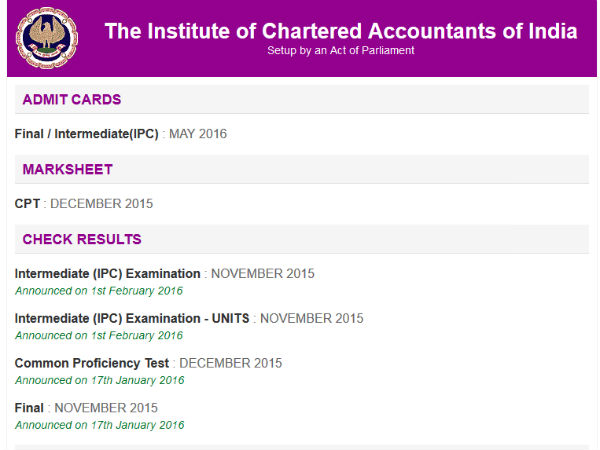The width and height of the screenshot is (600, 450).
Task: Click NOVEMBER 2015 beside the UNITS result
Action: (311, 319)
